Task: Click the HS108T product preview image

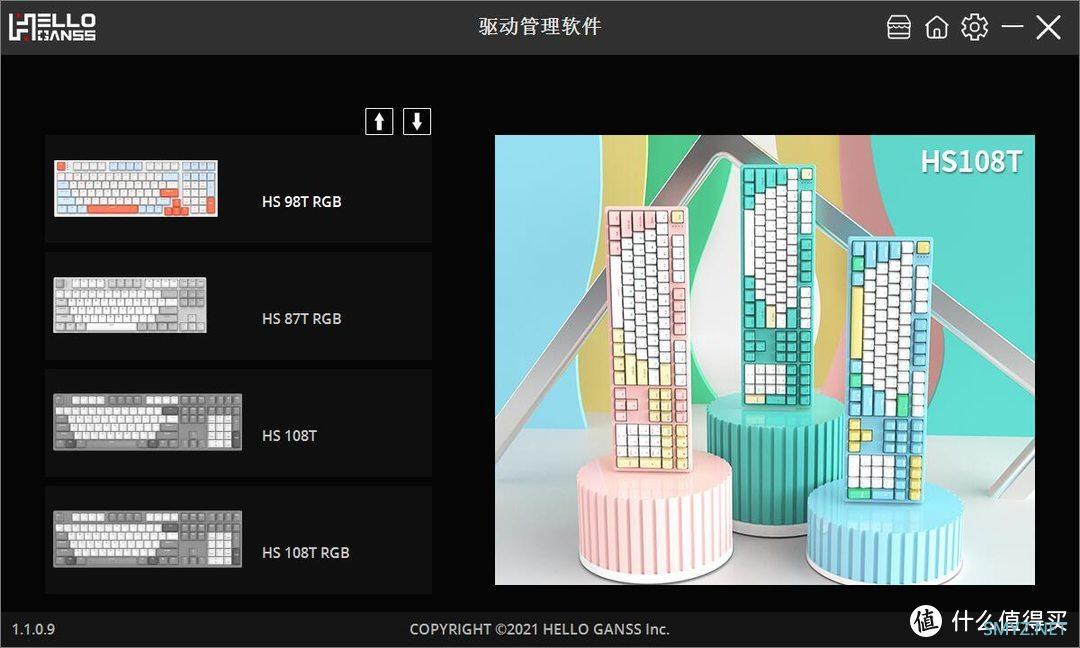Action: [765, 359]
